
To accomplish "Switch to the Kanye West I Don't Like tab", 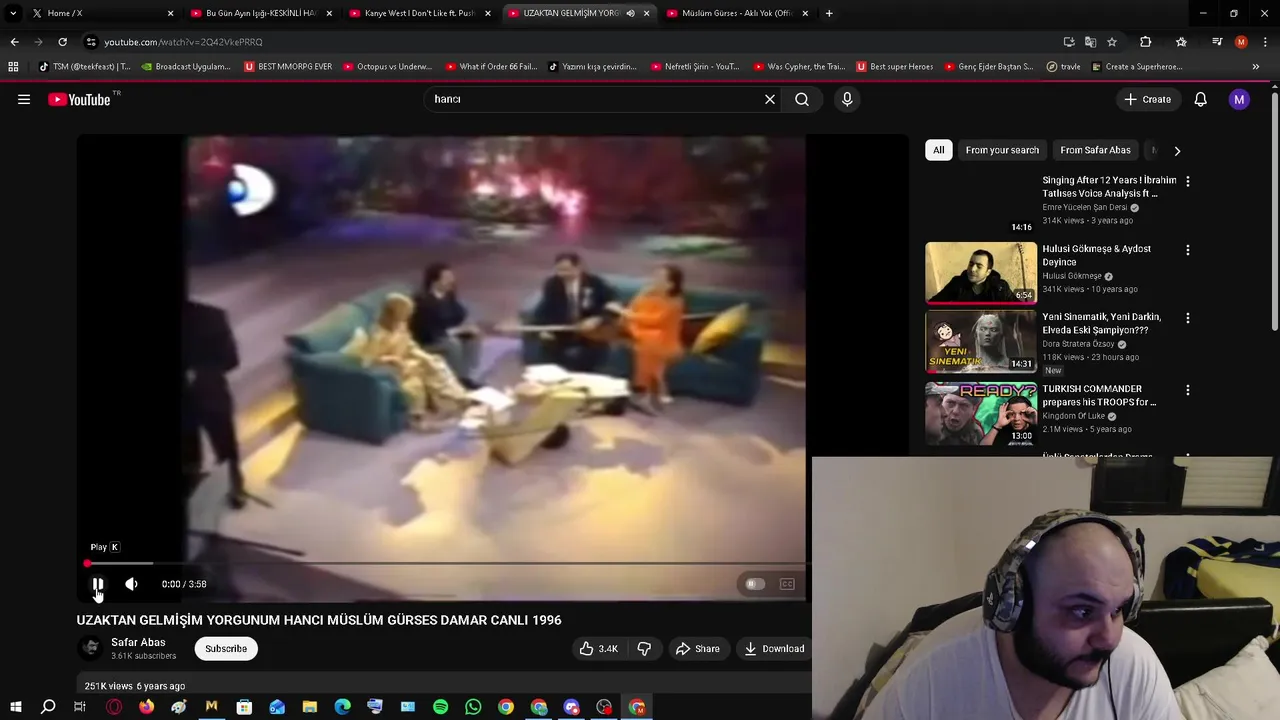I will point(419,13).
